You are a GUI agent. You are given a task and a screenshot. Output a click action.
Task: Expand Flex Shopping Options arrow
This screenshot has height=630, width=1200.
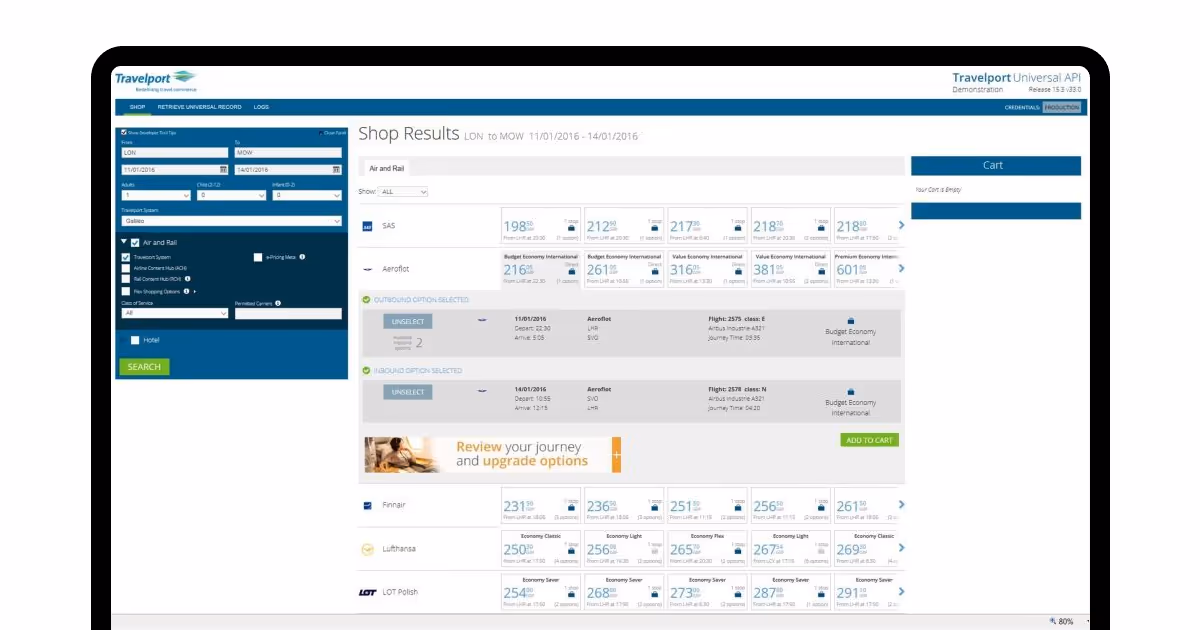[x=194, y=292]
